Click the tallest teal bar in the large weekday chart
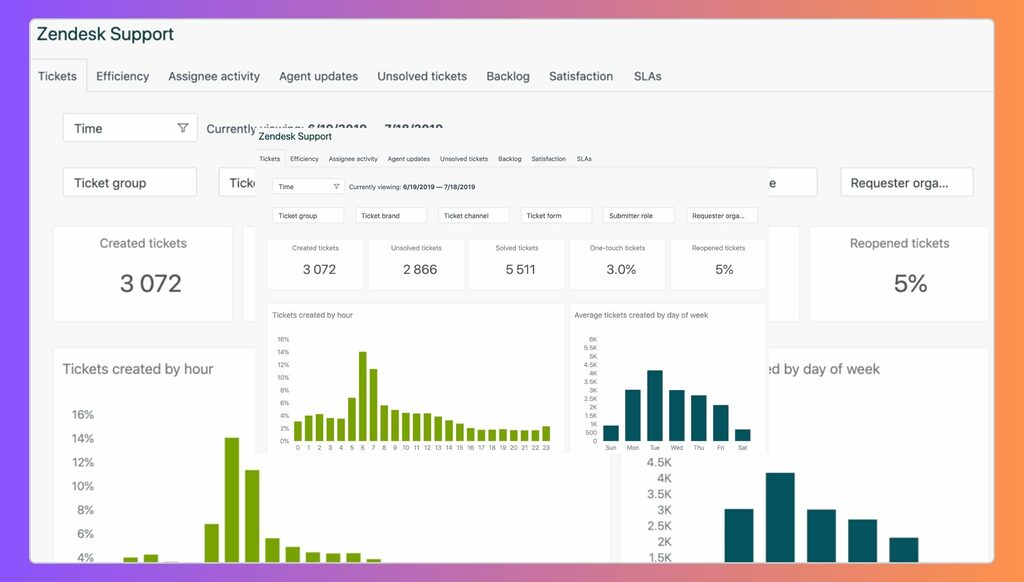Viewport: 1024px width, 582px height. 780,517
